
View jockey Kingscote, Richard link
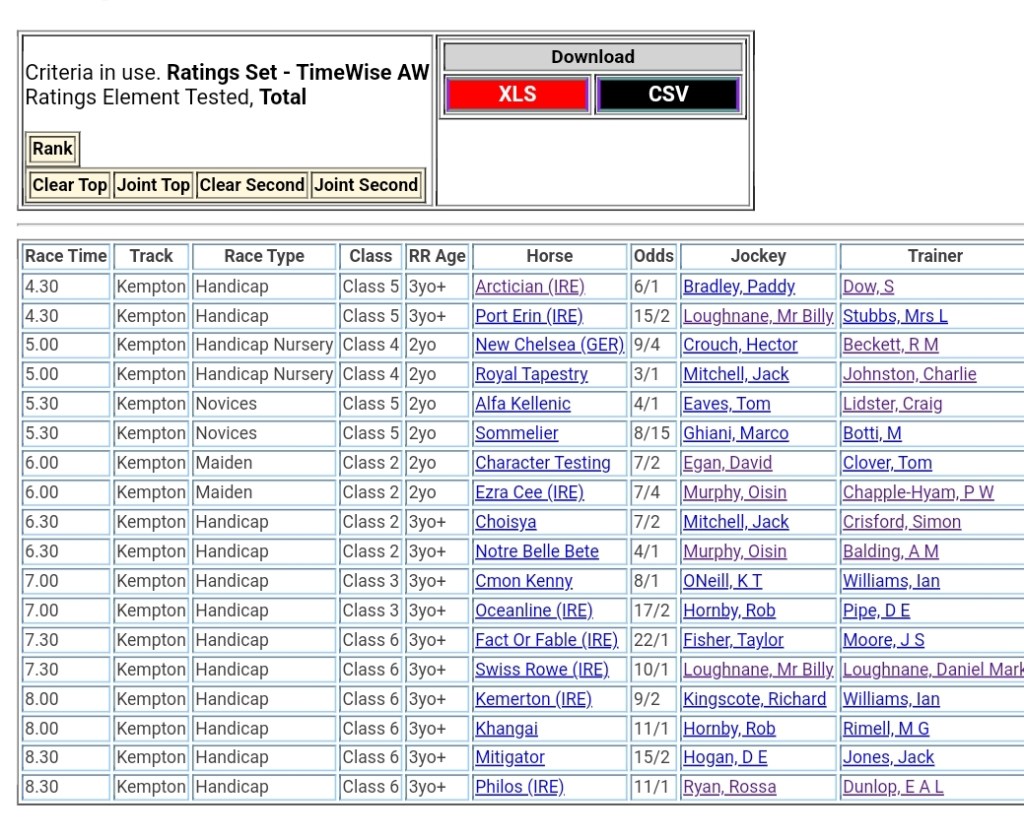[x=754, y=699]
